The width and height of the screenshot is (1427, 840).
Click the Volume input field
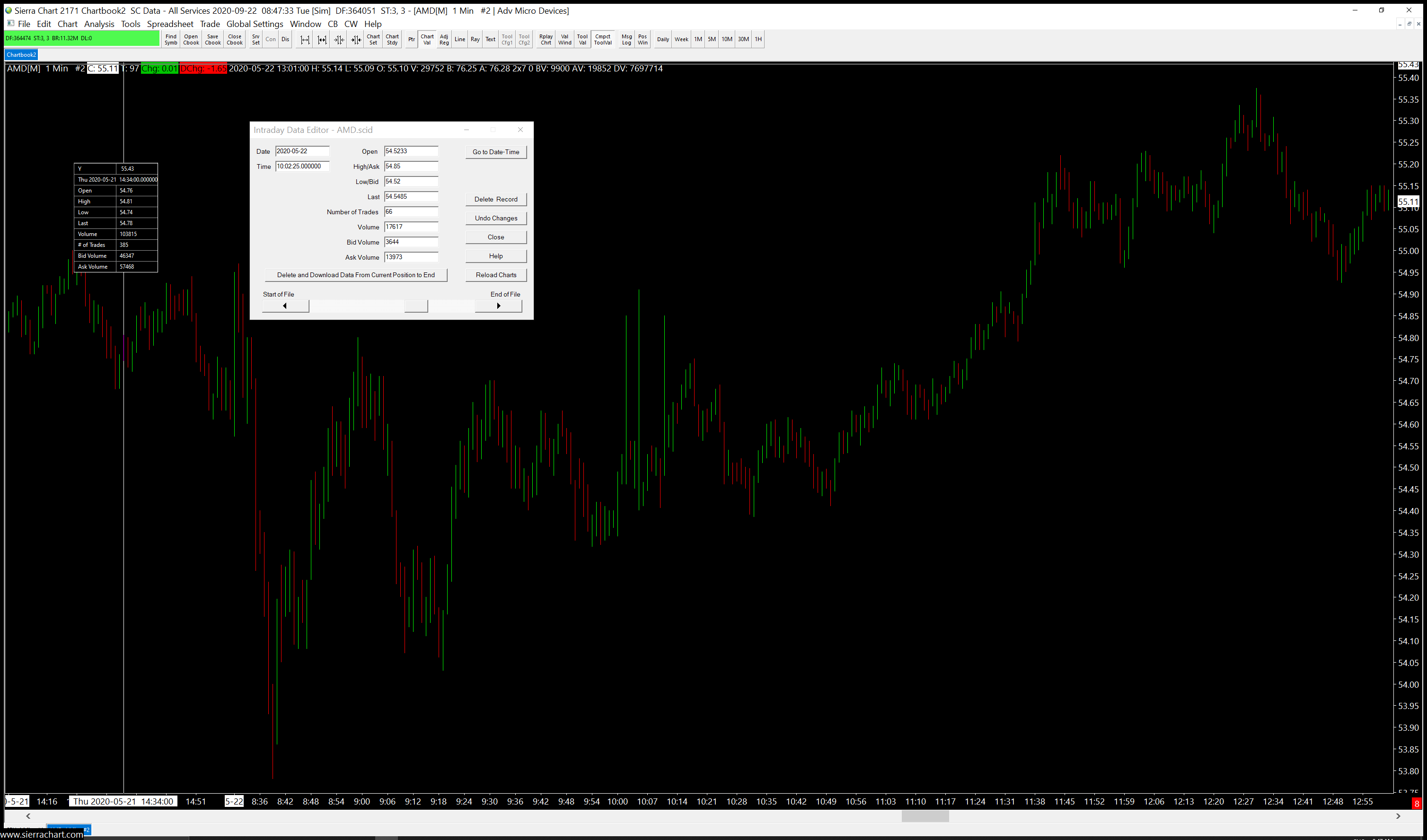click(411, 227)
